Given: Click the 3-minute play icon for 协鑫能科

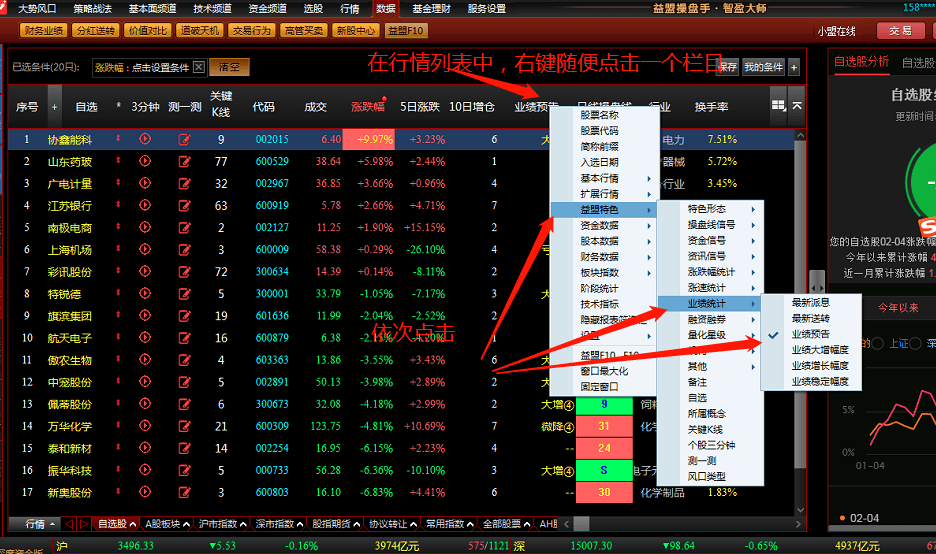Looking at the screenshot, I should 144,139.
